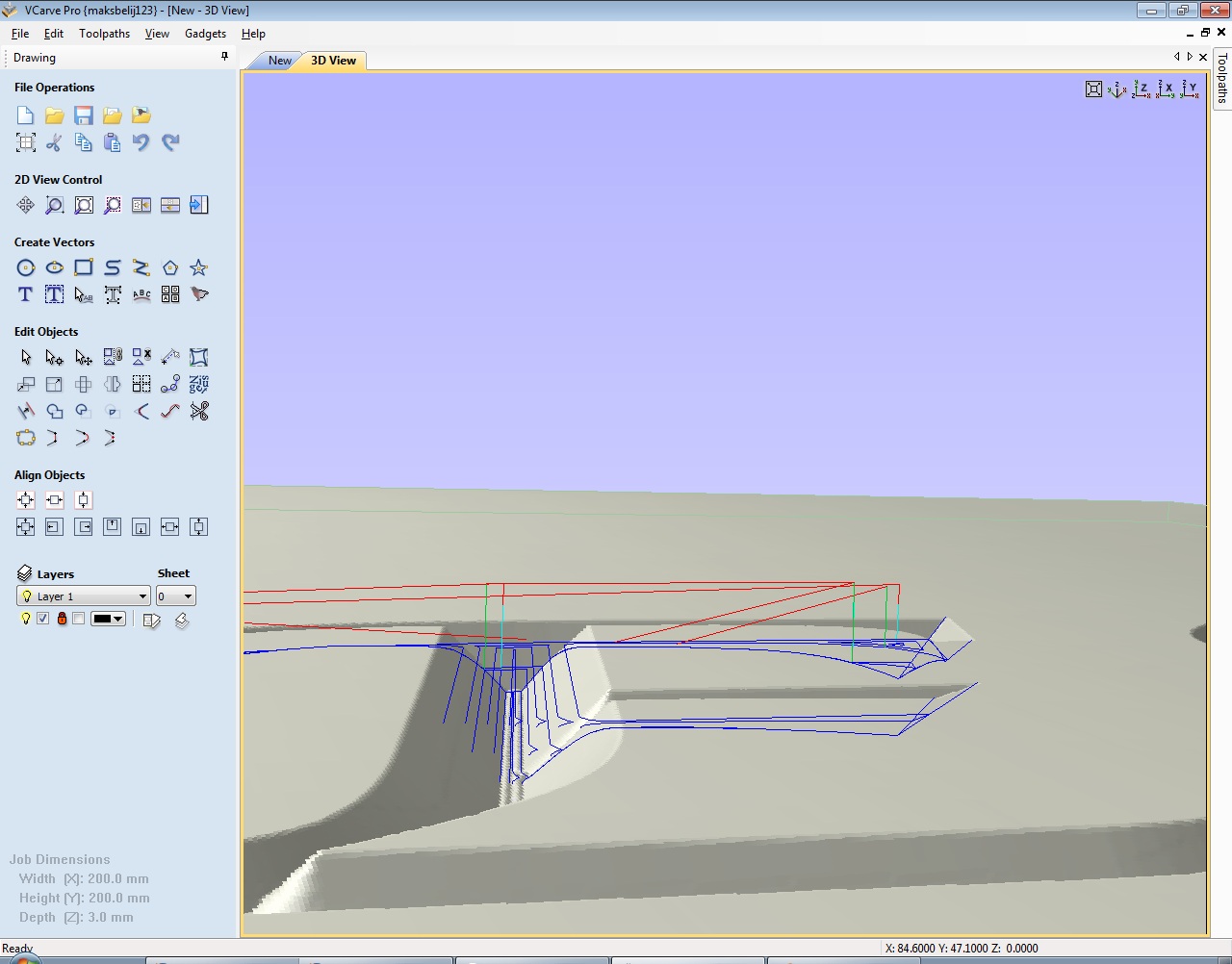Close the active document tab
Screen dimensions: 1232x964
[x=1203, y=57]
